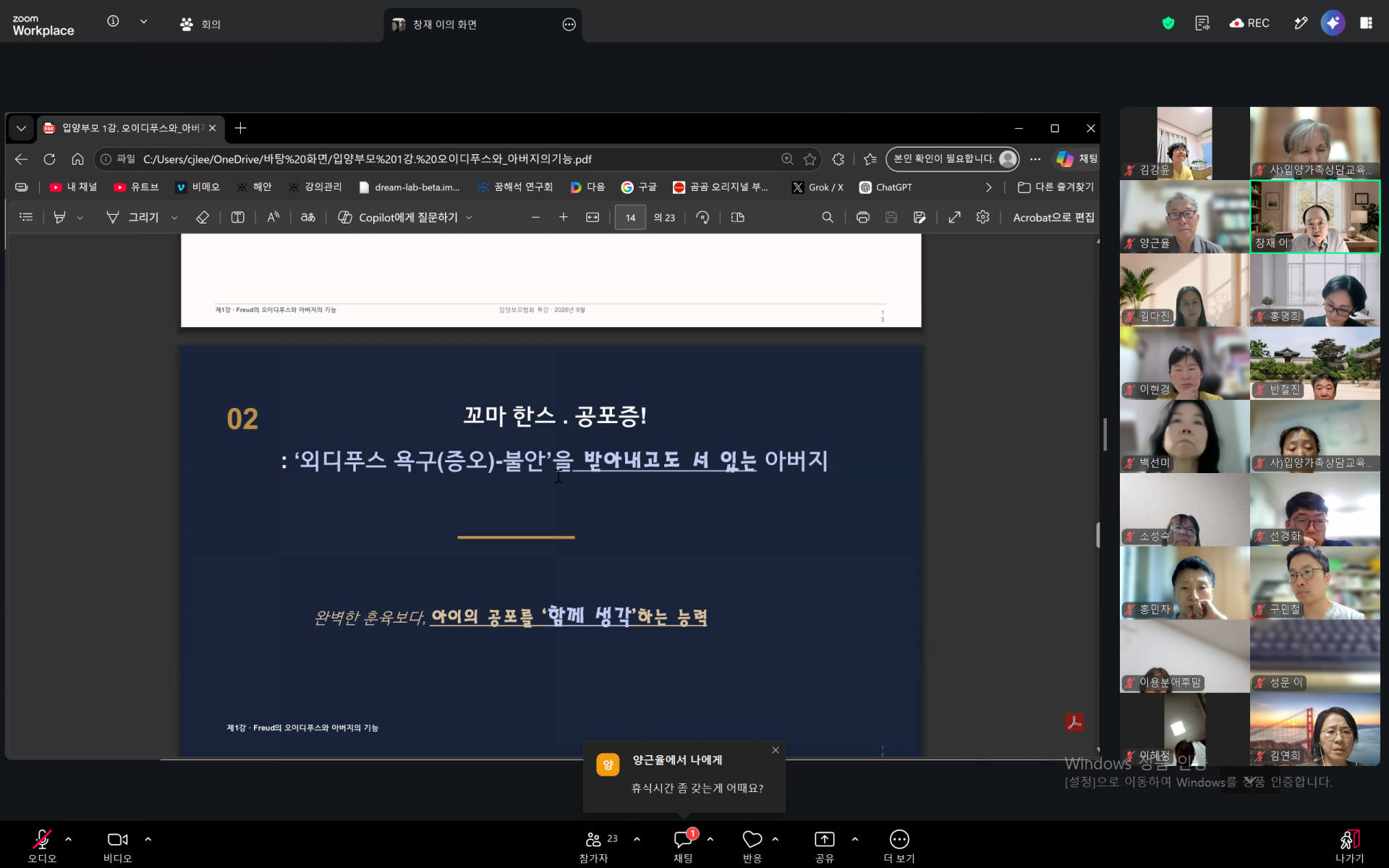Open the ChatGPT bookmark

tap(885, 187)
